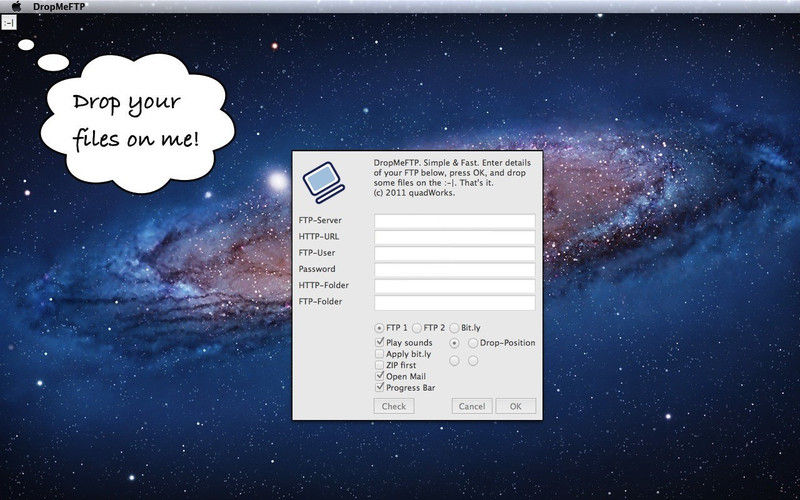Click the 'FTP-Folder' label text
Viewport: 800px width, 500px height.
coord(320,302)
